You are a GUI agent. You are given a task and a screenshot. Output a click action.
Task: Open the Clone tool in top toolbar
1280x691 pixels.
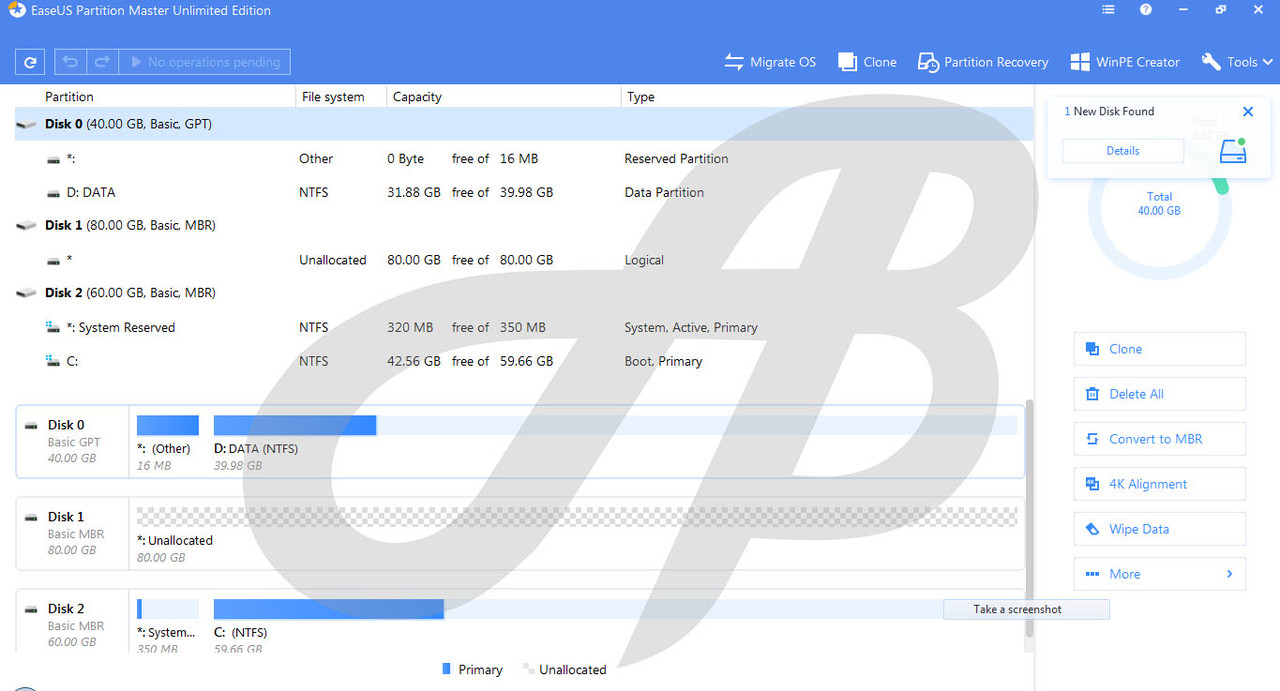pyautogui.click(x=867, y=62)
